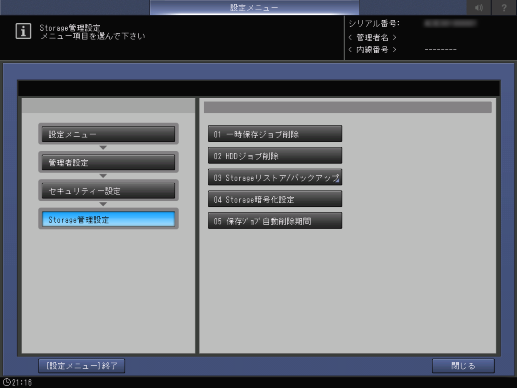The image size is (517, 388).
Task: Open 04 Storage暗号化設定
Action: coord(275,199)
